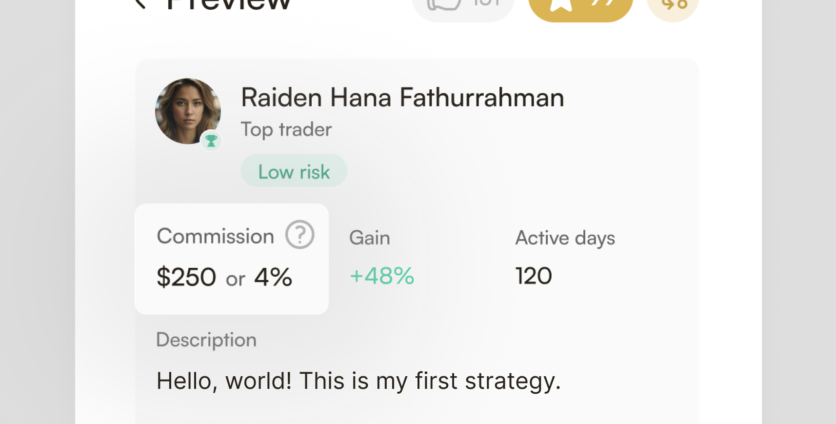Click the round gold percent icon
The height and width of the screenshot is (424, 836).
point(673,5)
